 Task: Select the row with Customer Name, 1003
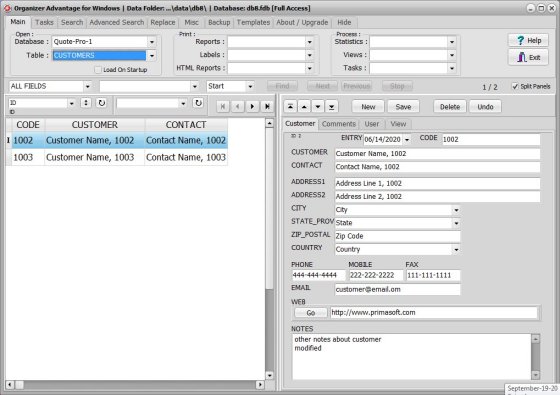coord(116,157)
